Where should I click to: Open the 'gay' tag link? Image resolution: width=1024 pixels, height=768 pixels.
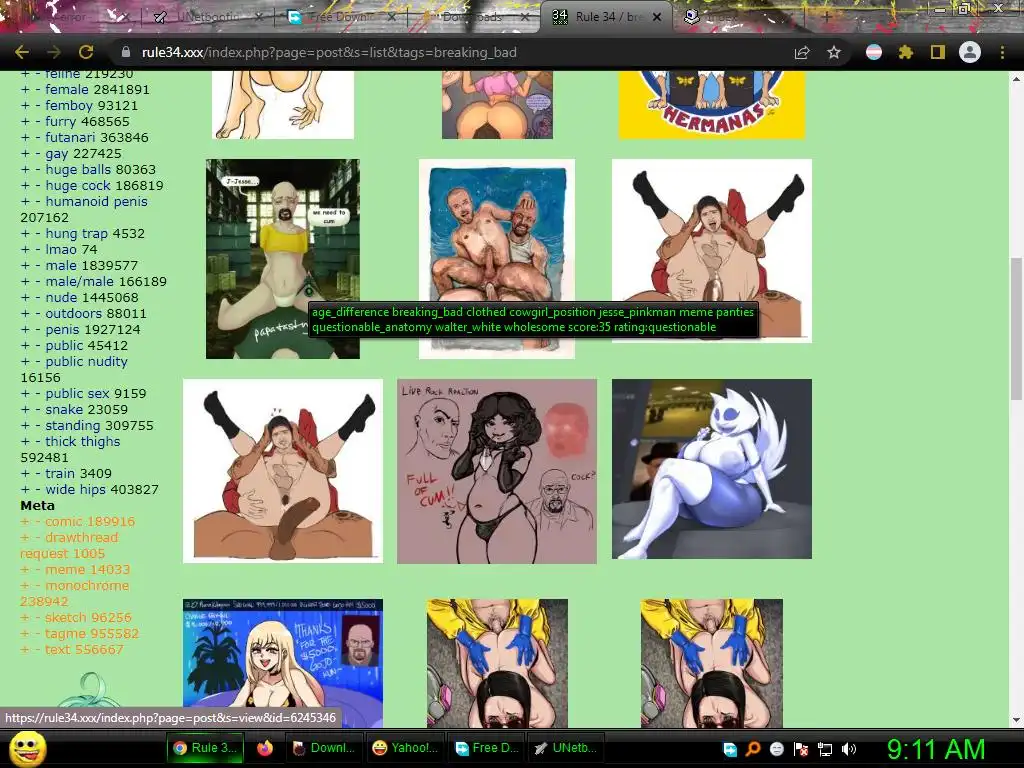click(57, 153)
